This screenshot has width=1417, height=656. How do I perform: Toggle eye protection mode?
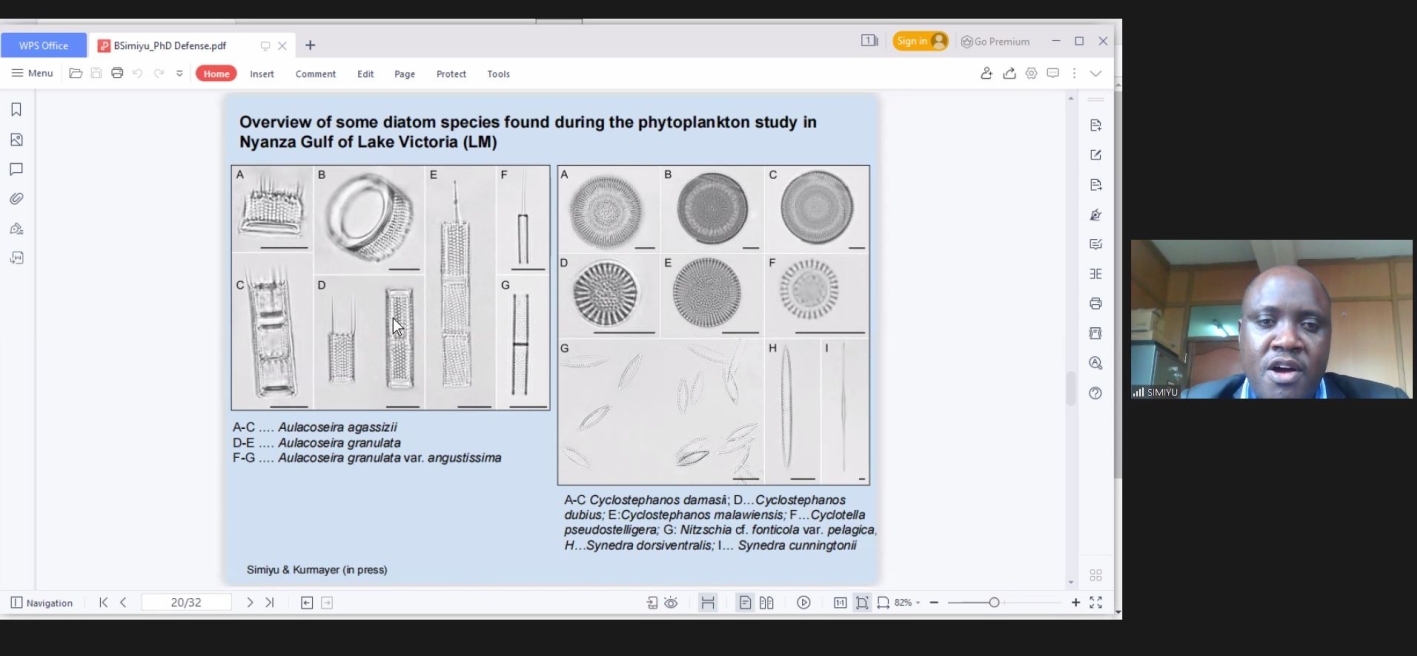click(x=671, y=603)
